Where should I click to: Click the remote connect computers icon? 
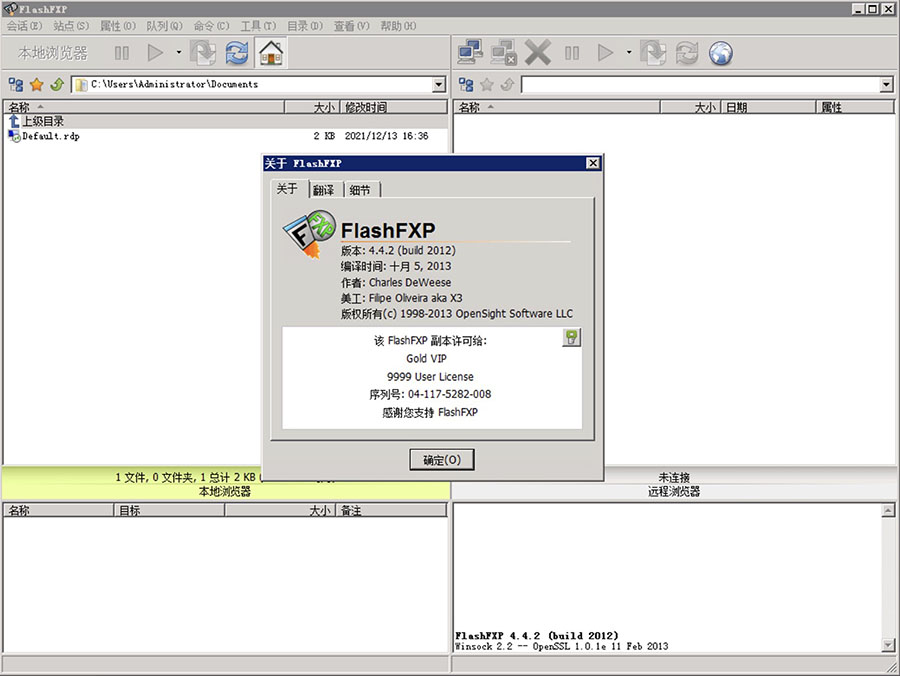pos(470,52)
